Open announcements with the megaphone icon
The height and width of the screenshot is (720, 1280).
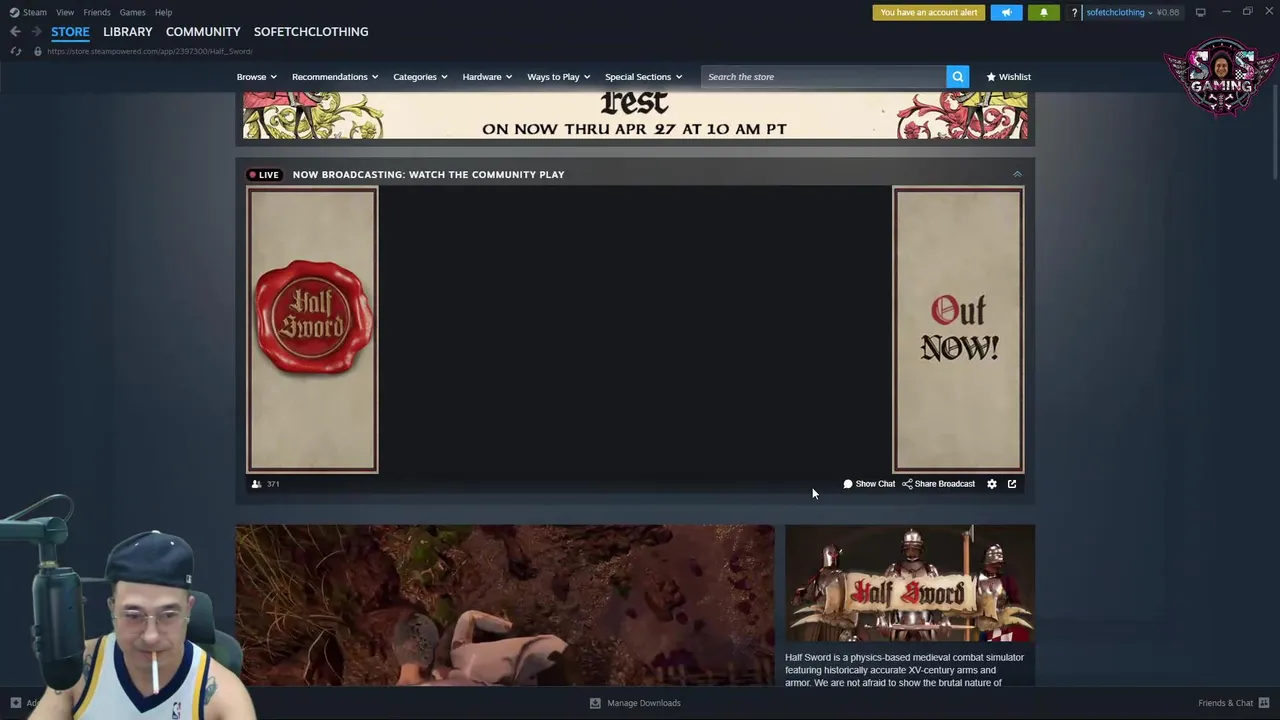coord(1006,12)
